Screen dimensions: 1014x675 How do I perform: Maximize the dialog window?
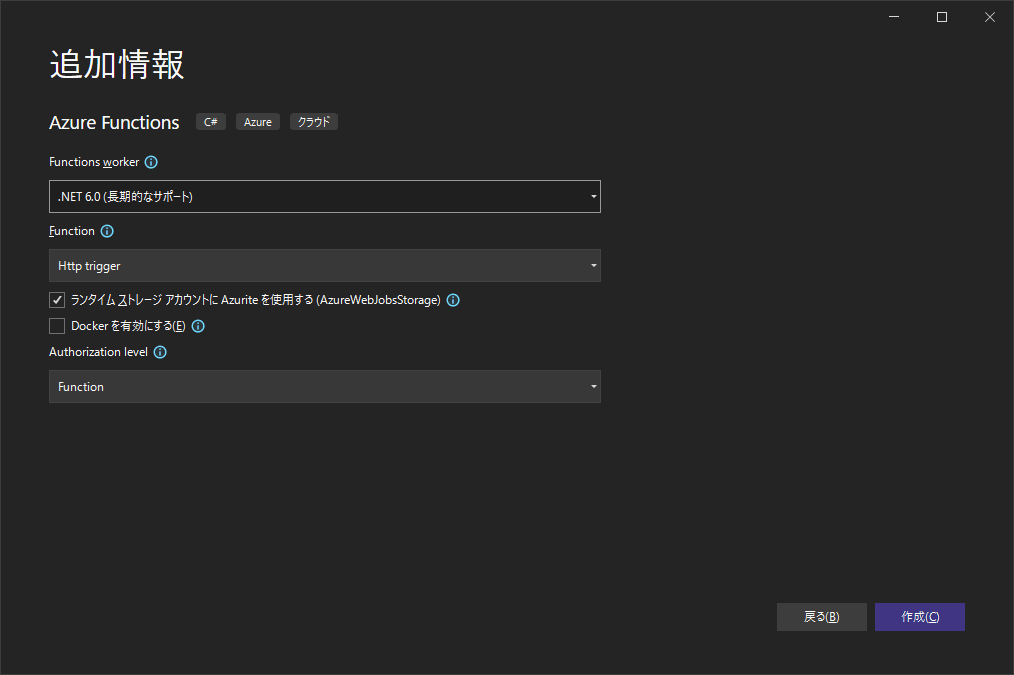click(942, 17)
